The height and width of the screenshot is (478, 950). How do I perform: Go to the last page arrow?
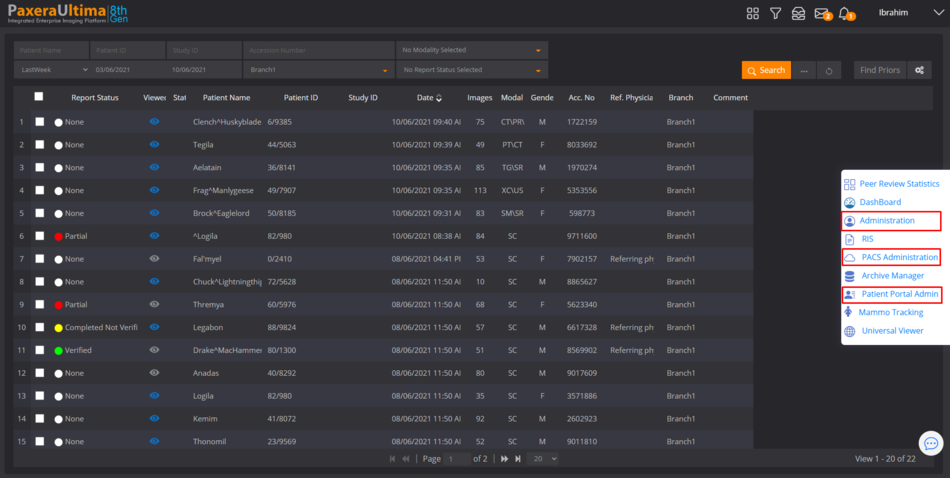point(518,459)
